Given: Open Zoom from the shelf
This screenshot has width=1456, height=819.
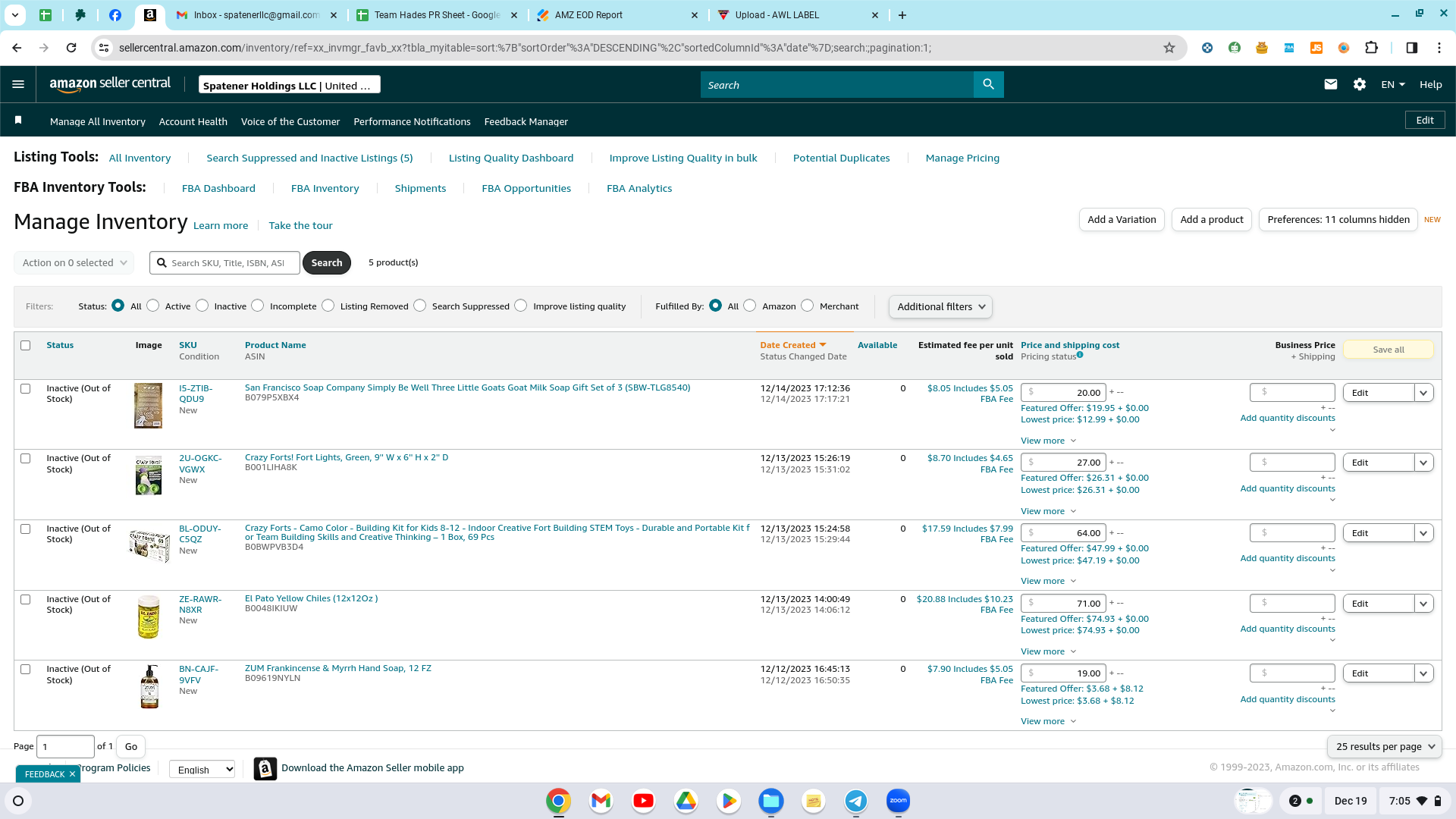Looking at the screenshot, I should [x=898, y=801].
